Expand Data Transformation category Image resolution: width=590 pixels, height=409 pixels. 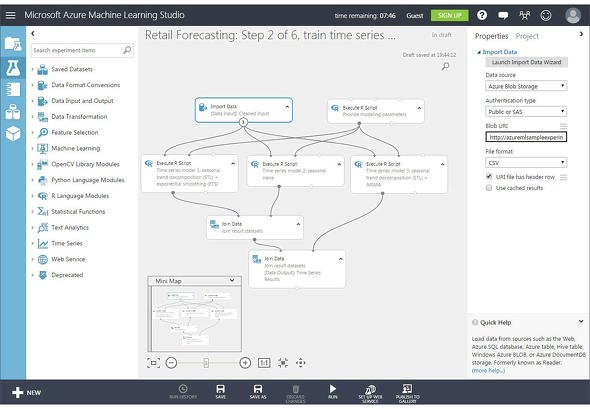click(x=32, y=117)
